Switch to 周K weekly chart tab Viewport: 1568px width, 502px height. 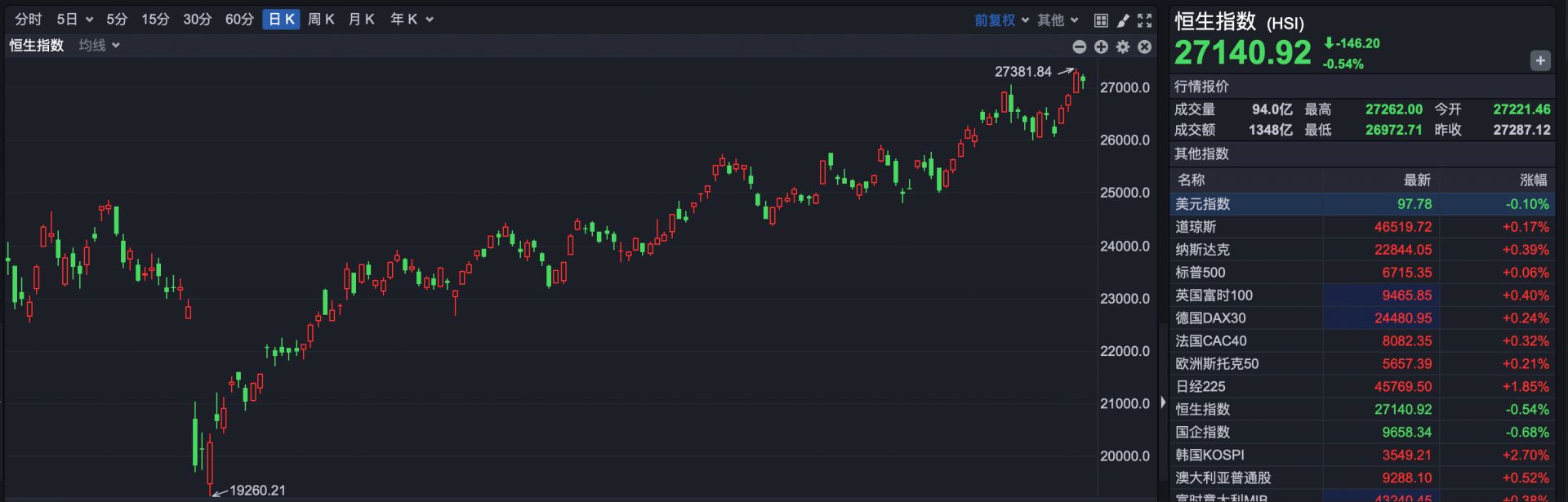coord(321,20)
